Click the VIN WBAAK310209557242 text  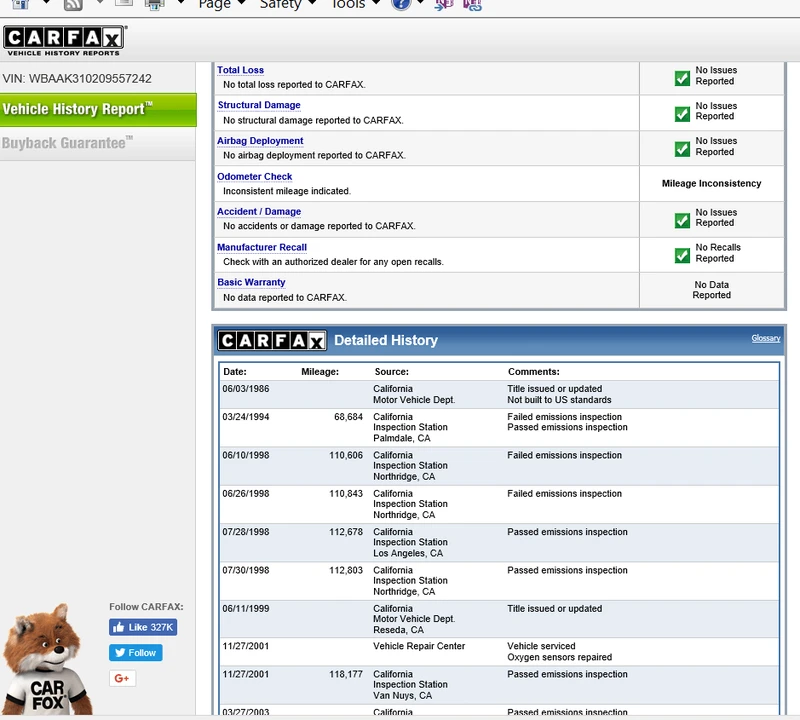[77, 79]
